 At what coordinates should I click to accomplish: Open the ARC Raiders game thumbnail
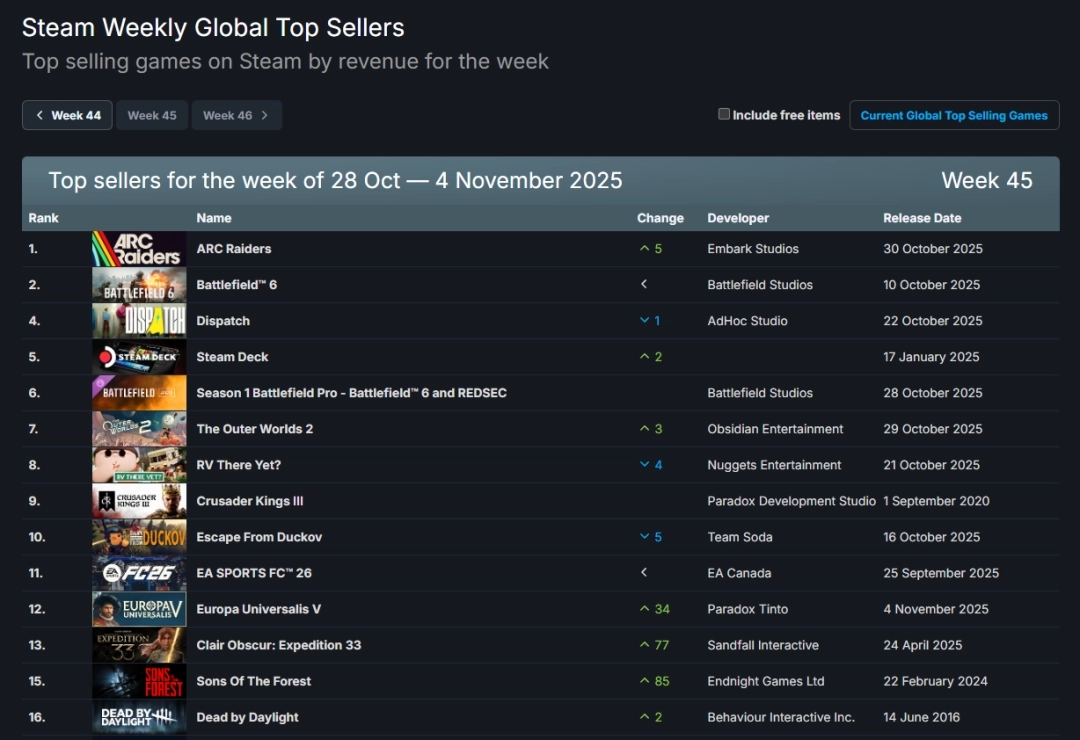[x=139, y=249]
